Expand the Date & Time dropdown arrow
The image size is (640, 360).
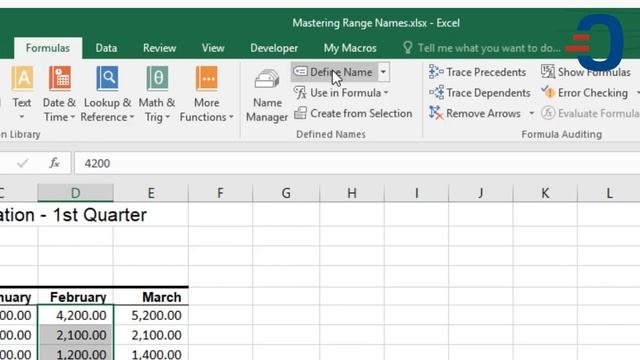pyautogui.click(x=72, y=118)
